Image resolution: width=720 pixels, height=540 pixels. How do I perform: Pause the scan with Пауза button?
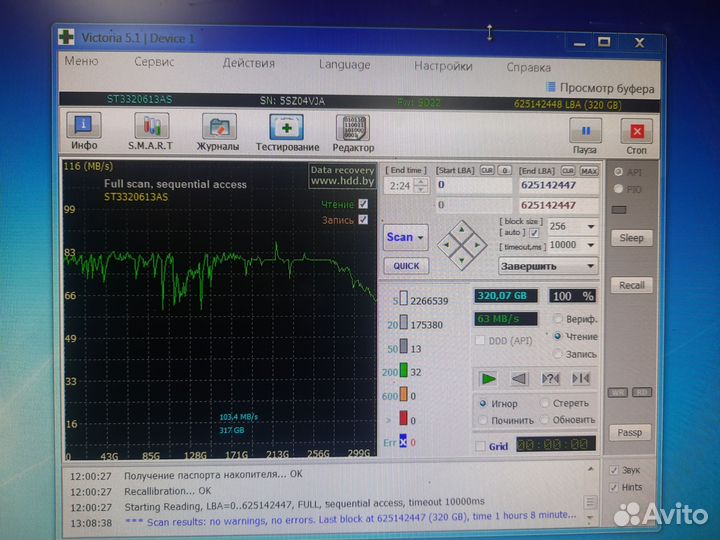(585, 131)
